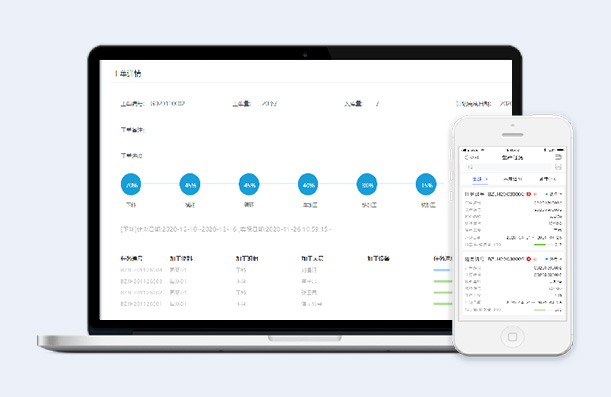Screen dimensions: 611x397
Task: Click the 40% progress step circle
Action: pyautogui.click(x=308, y=184)
